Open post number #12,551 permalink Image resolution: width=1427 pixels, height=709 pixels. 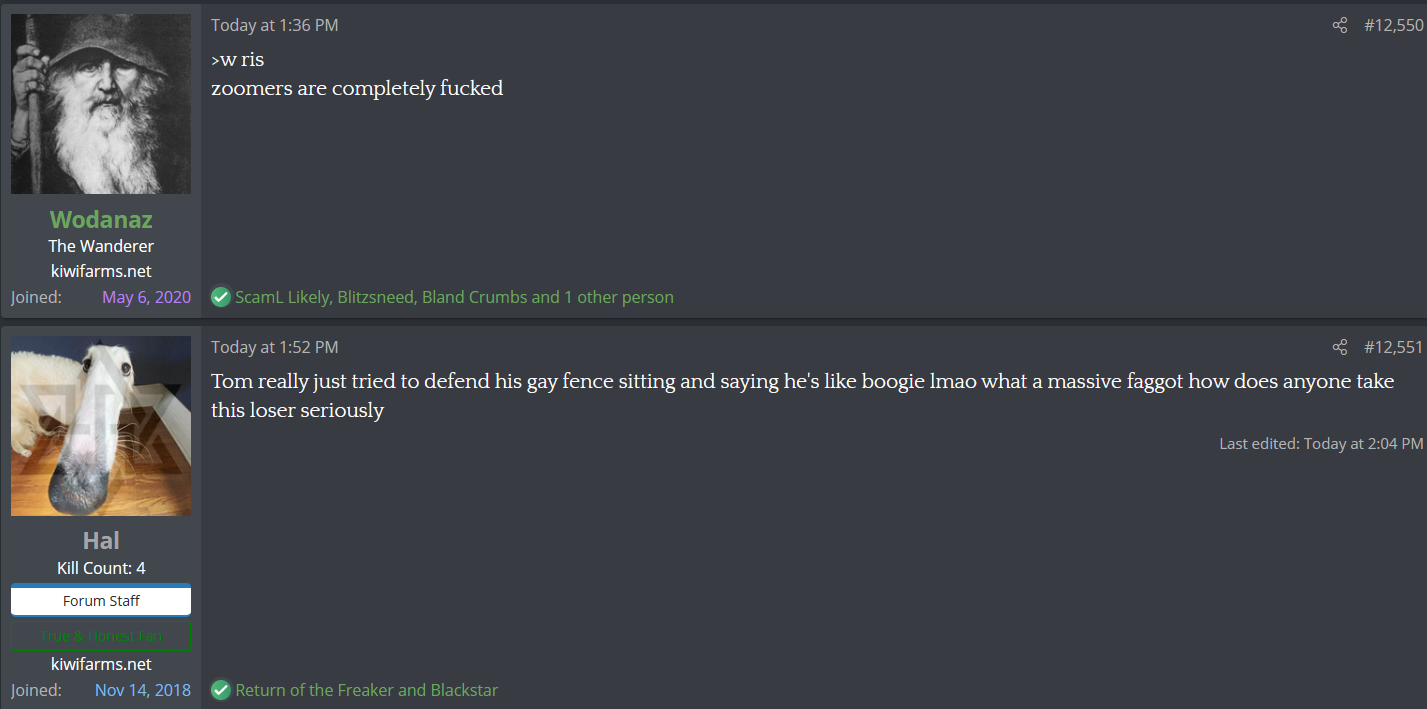pyautogui.click(x=1393, y=347)
